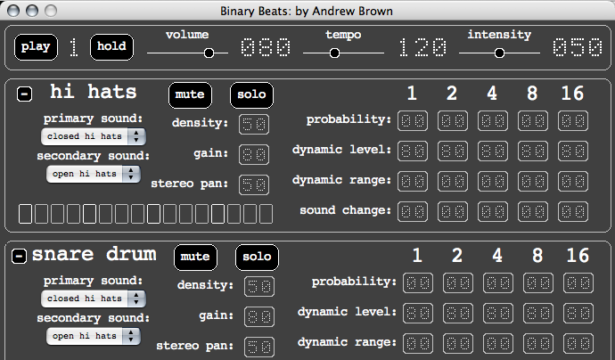Click hi hats dynamic range field column 2
Viewport: 615px width, 360px height.
pyautogui.click(x=453, y=181)
